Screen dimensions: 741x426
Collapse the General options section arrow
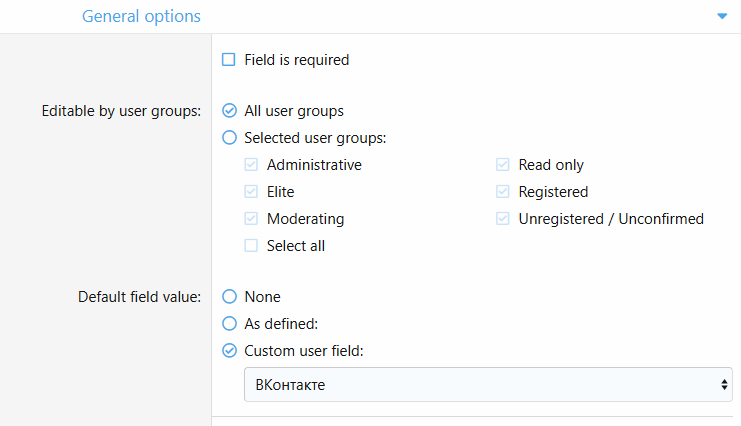pyautogui.click(x=722, y=17)
